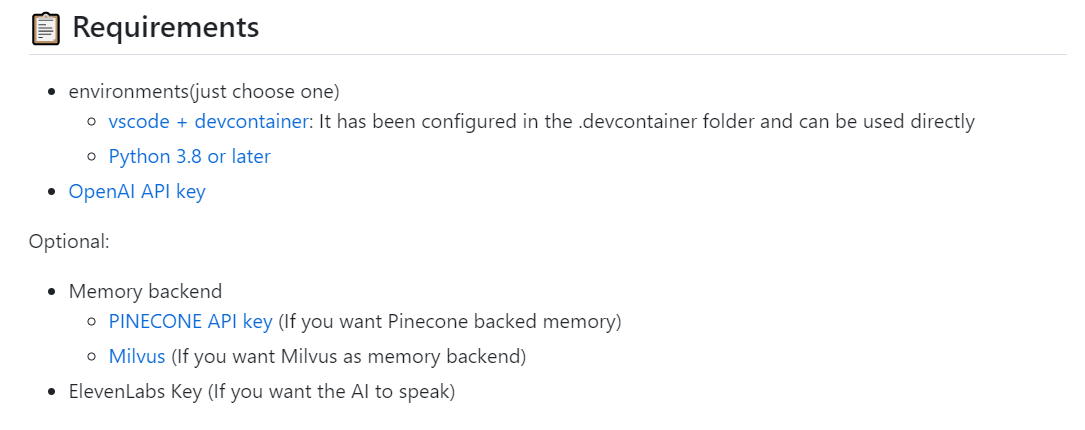The height and width of the screenshot is (430, 1085).
Task: Open the OpenAI API key link
Action: coord(137,191)
